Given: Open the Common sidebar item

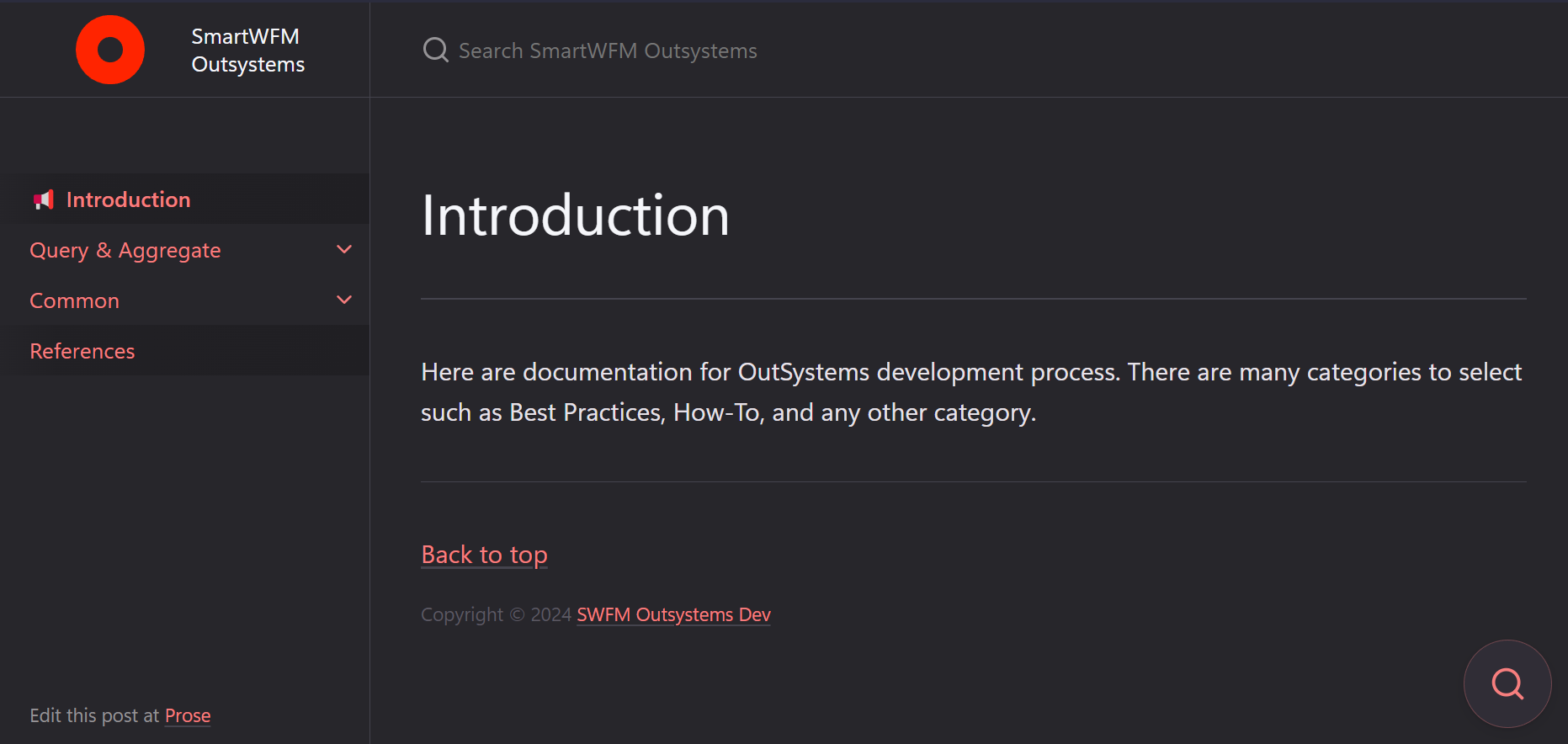Looking at the screenshot, I should 75,300.
